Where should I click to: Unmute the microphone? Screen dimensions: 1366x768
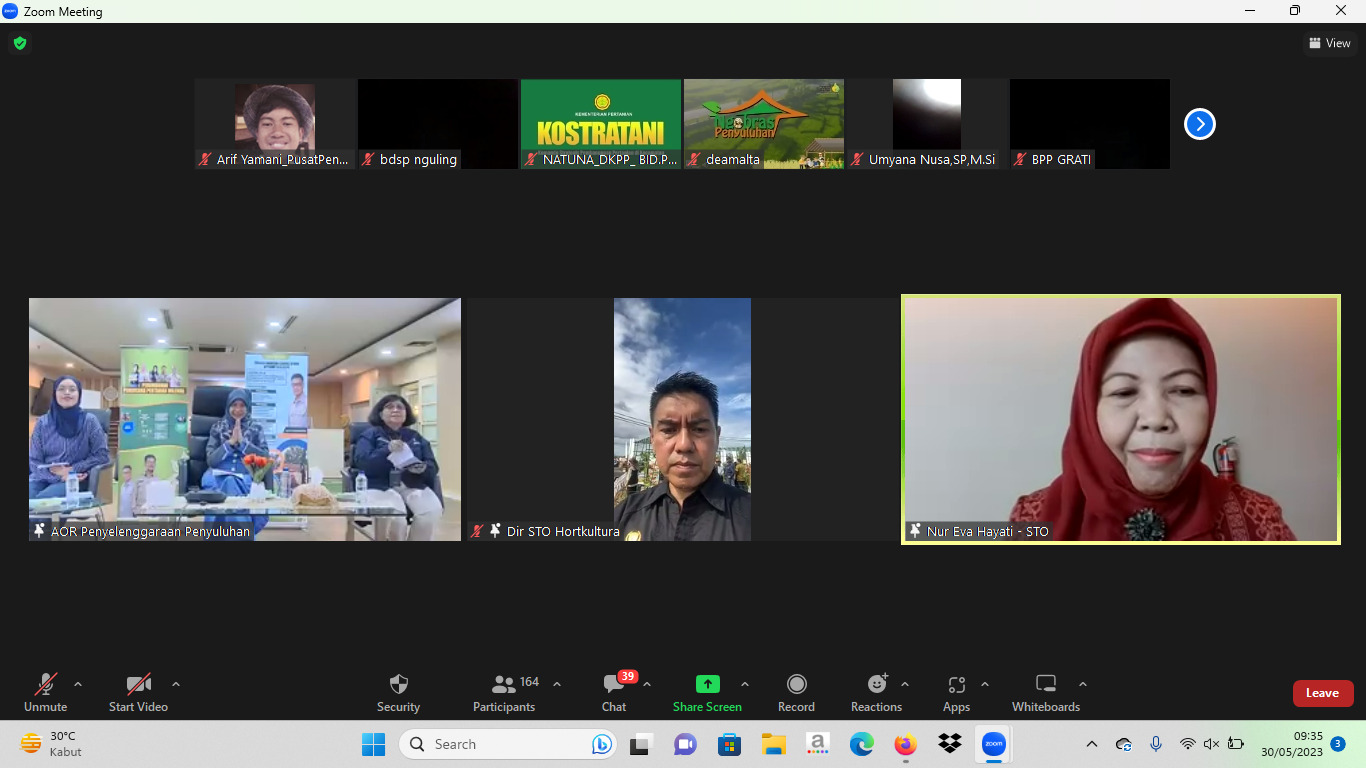click(46, 693)
